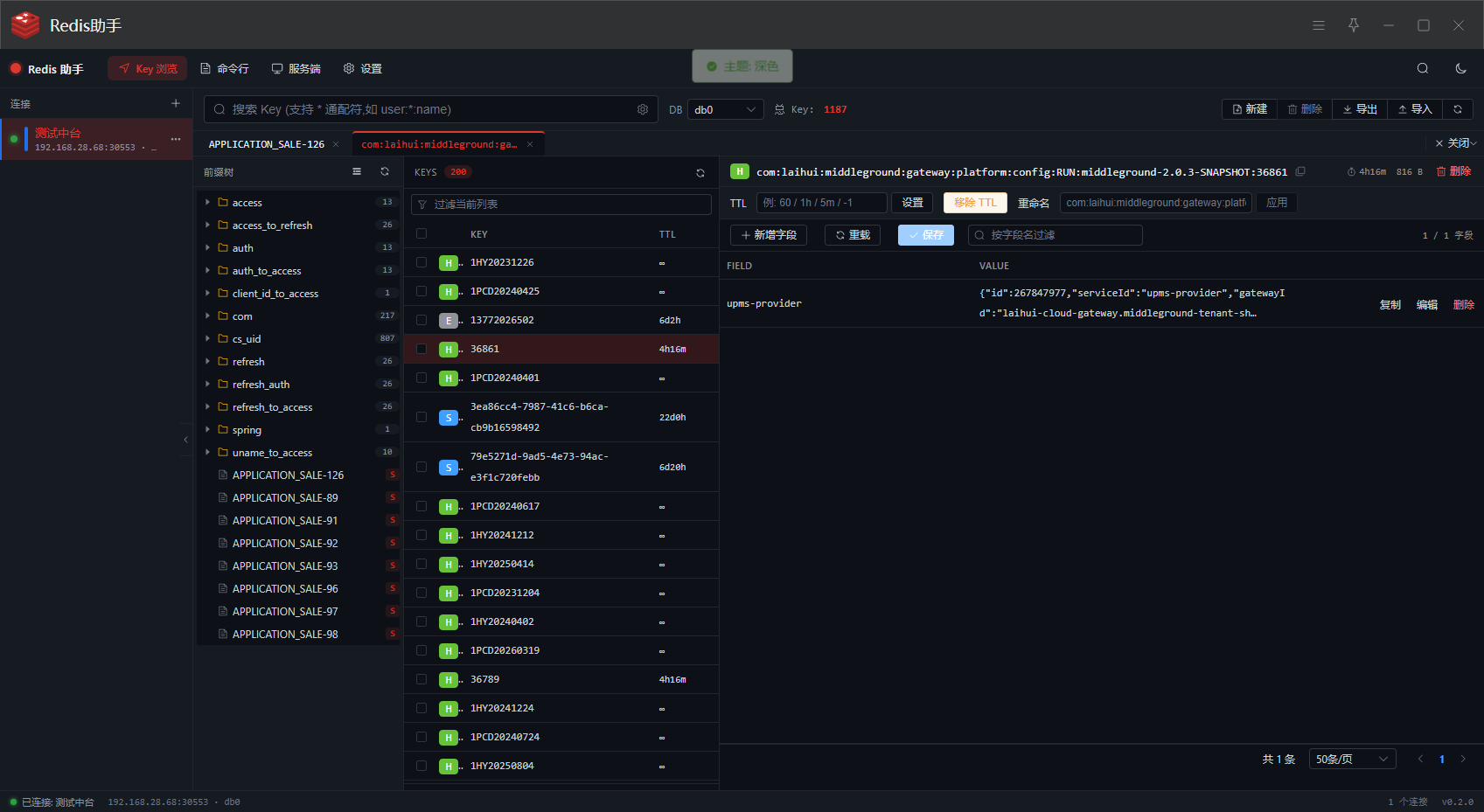Open the 服务端 tab
This screenshot has height=812, width=1484.
296,68
